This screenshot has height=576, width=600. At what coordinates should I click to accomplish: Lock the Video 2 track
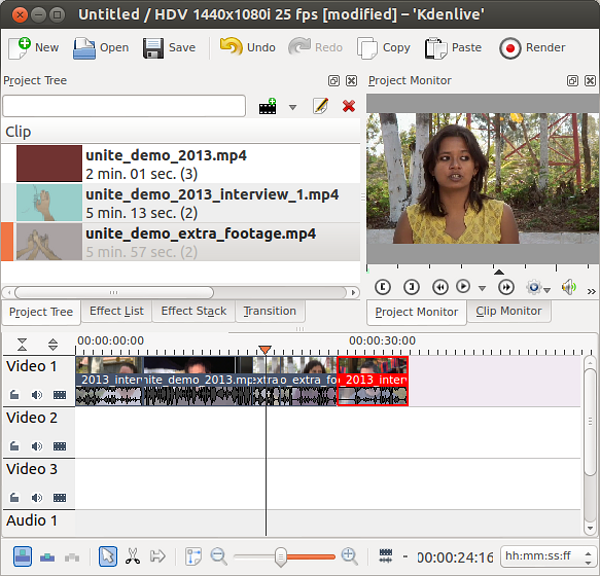[14, 446]
